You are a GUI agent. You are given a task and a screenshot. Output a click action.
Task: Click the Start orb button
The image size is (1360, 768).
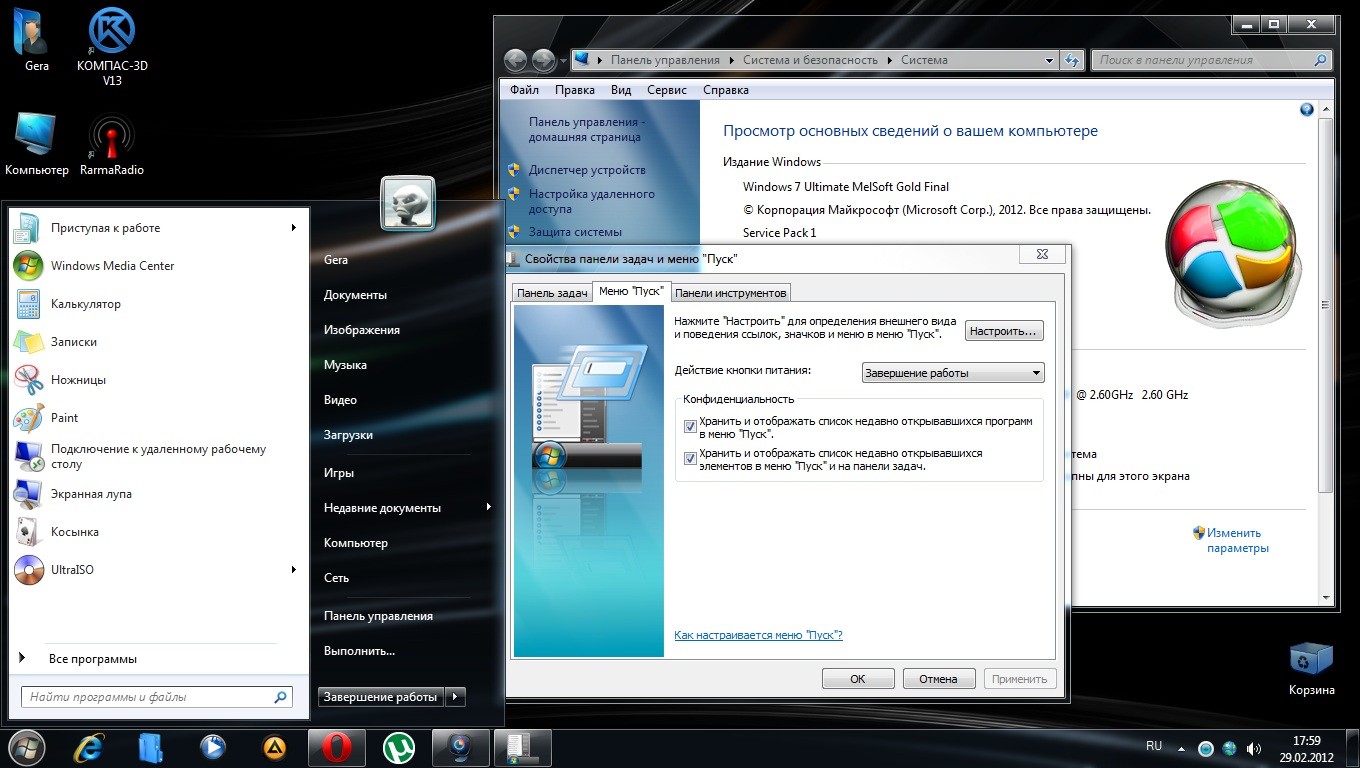(26, 747)
